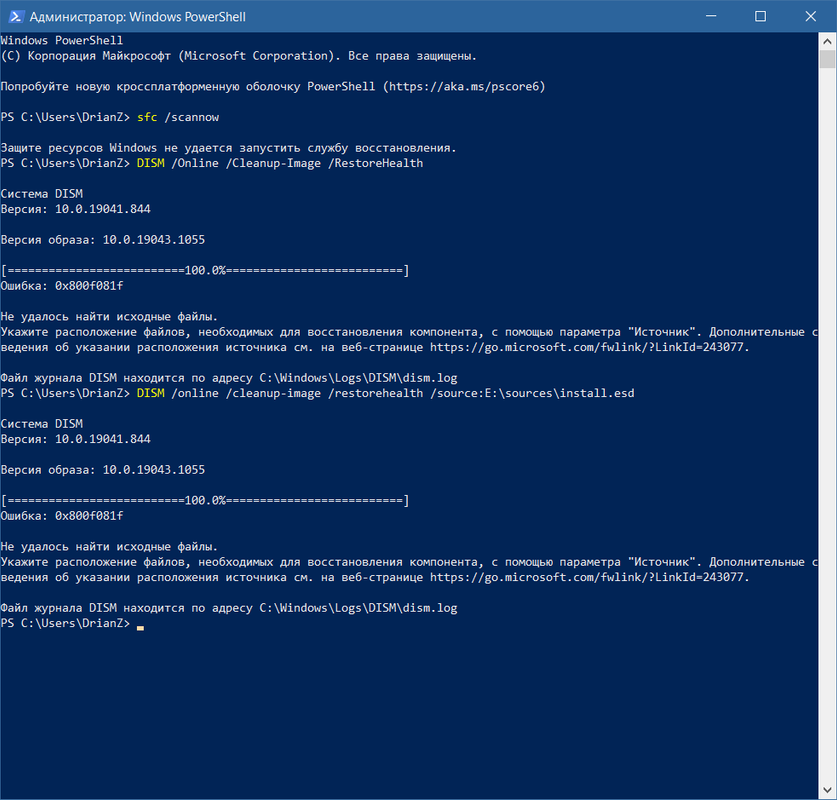Click the second 'Ошибка: 0x800f081f' line
Viewport: 837px width, 800px height.
click(62, 516)
